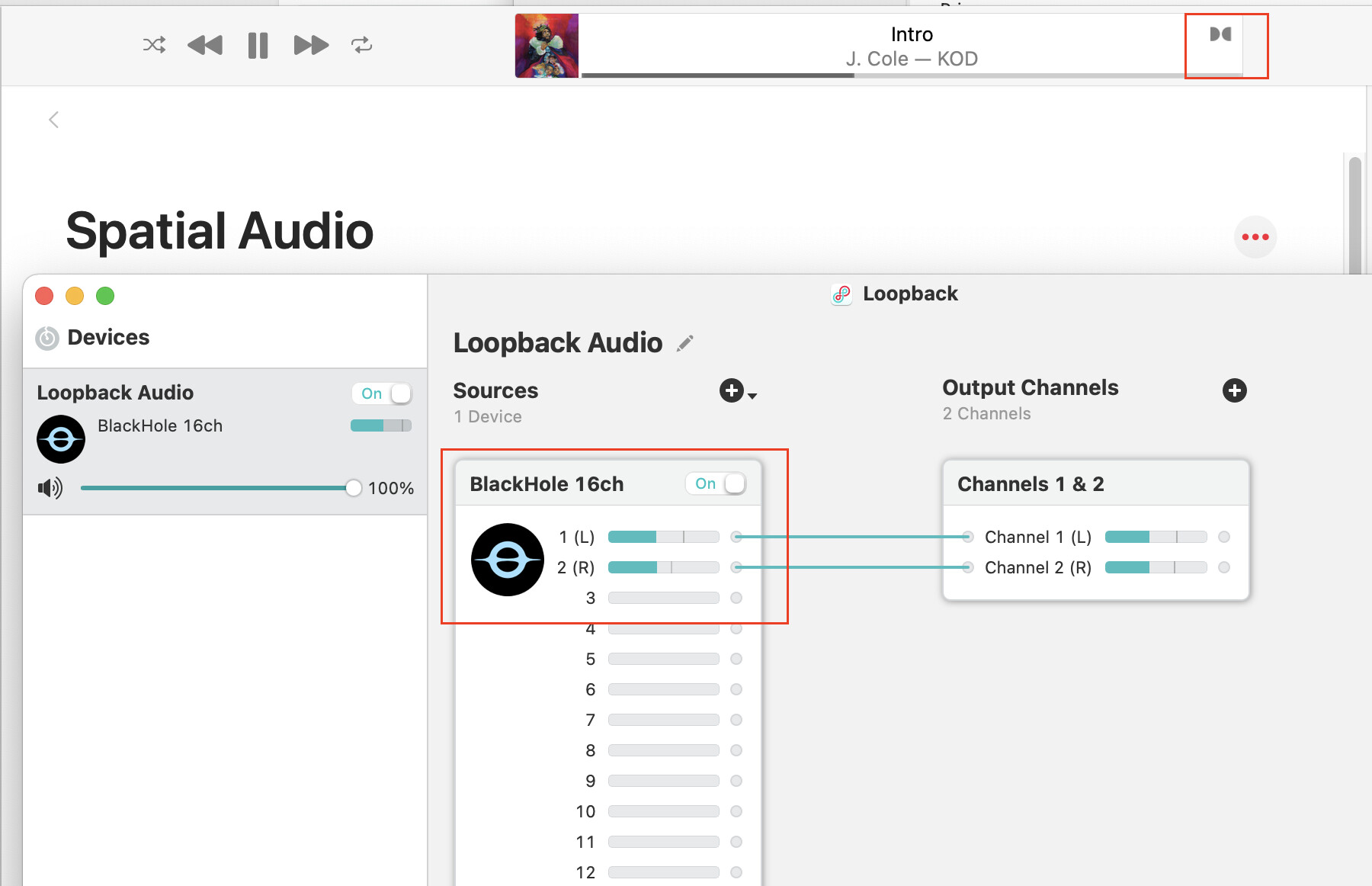Click source channel 2 (R) output connector
This screenshot has height=886, width=1372.
tap(736, 567)
